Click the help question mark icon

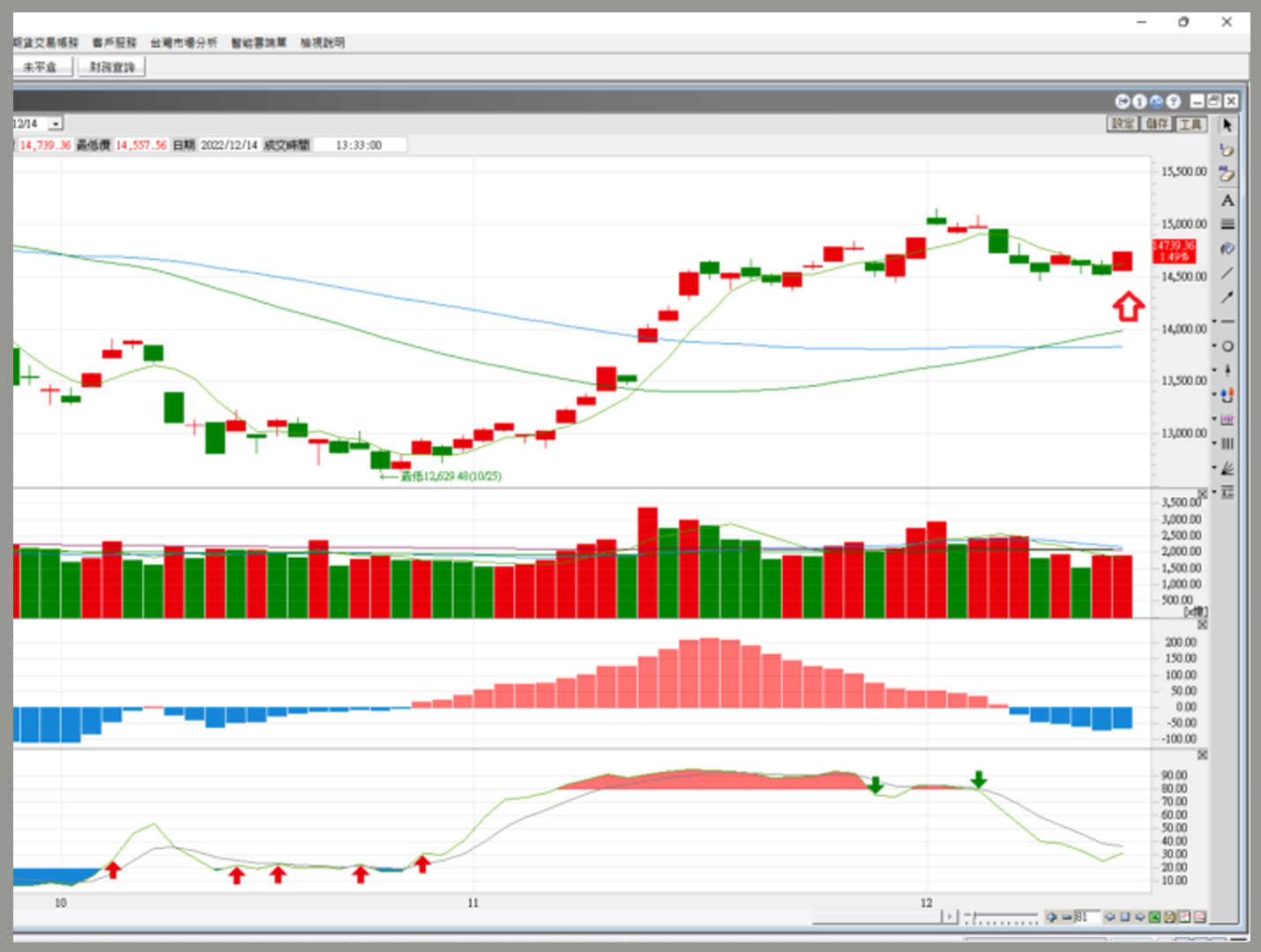pyautogui.click(x=1173, y=101)
